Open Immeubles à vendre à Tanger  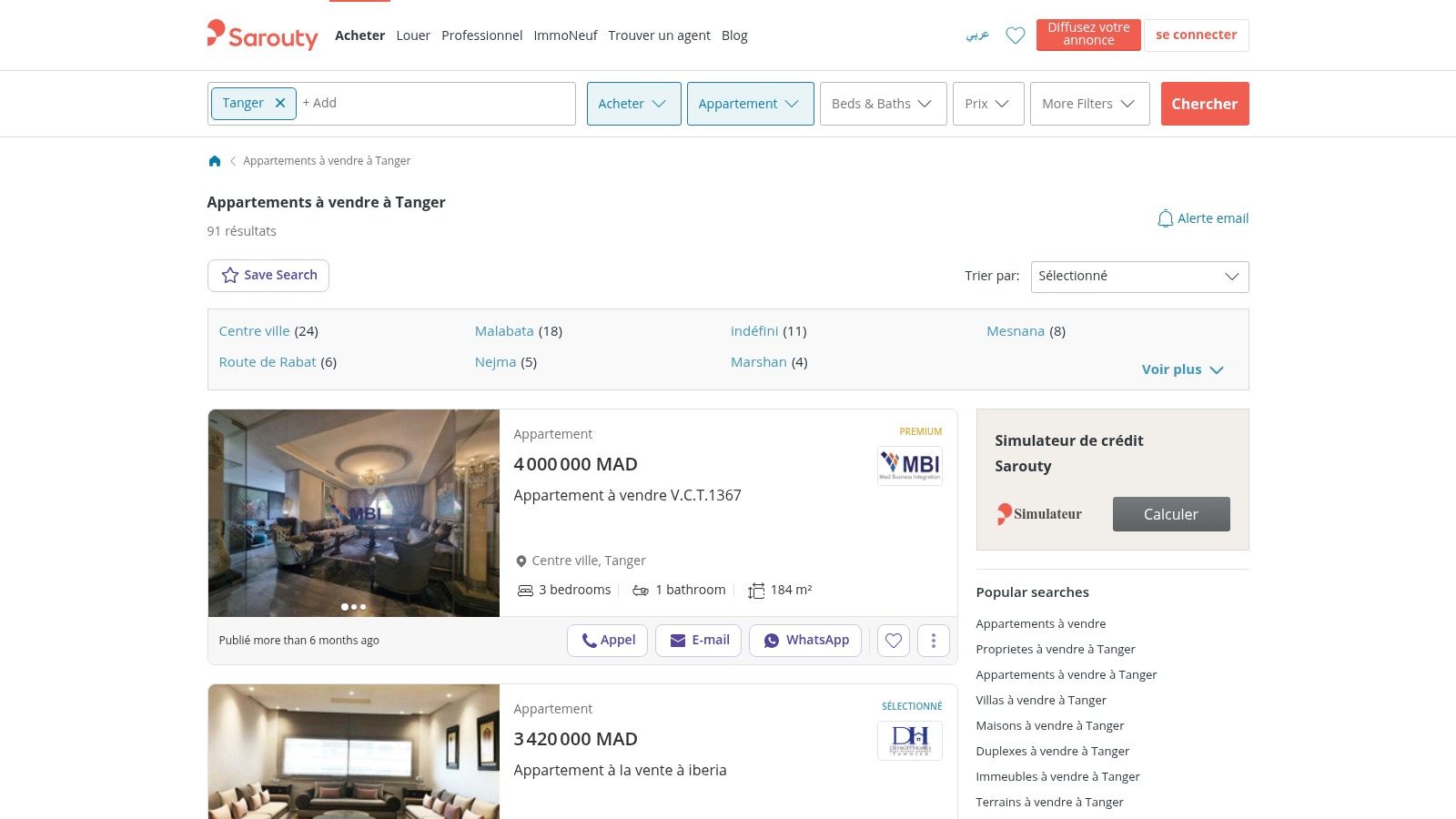[x=1058, y=776]
